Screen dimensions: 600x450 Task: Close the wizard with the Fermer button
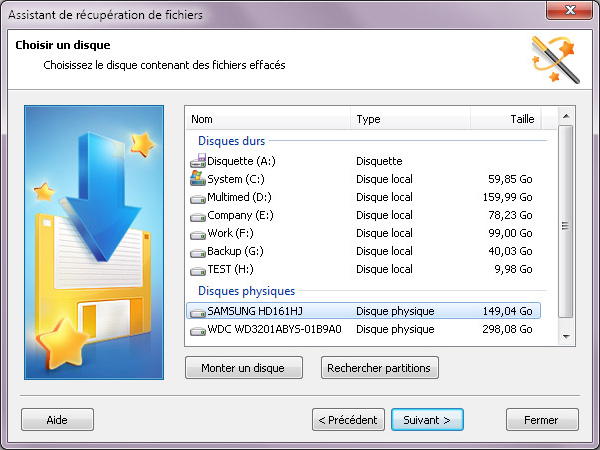pyautogui.click(x=542, y=420)
